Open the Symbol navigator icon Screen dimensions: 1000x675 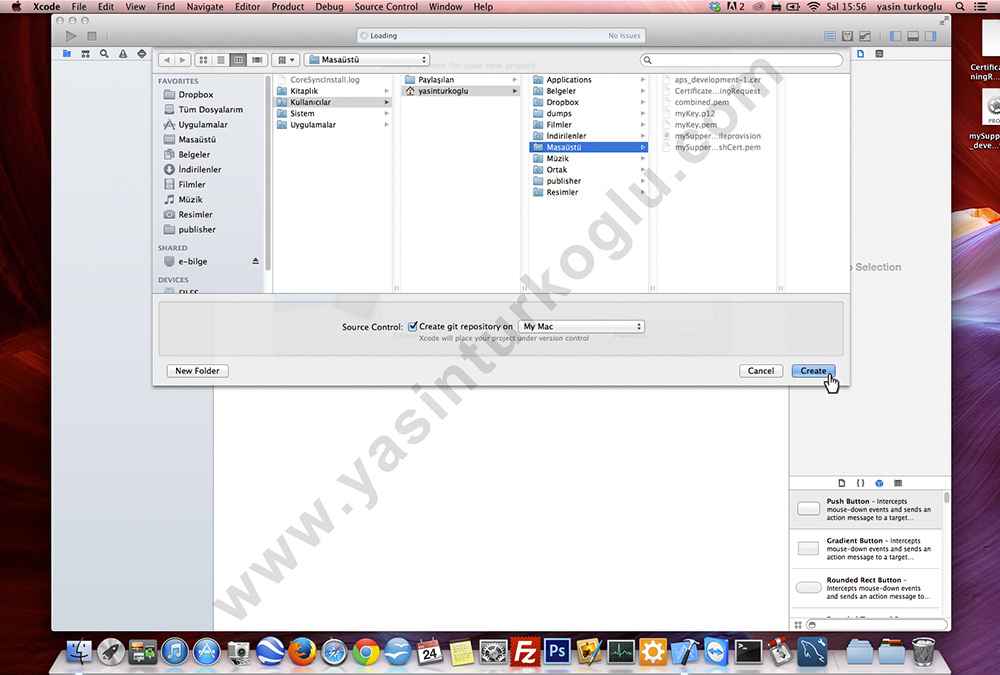[x=85, y=54]
